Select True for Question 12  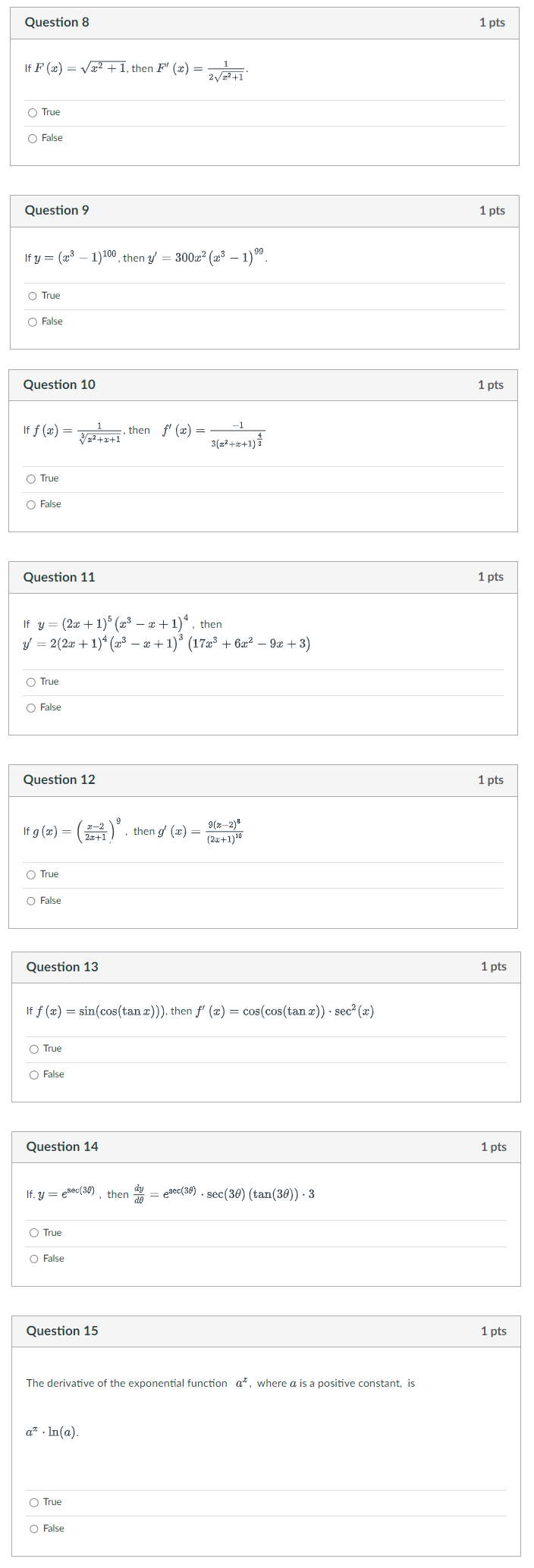[x=33, y=873]
